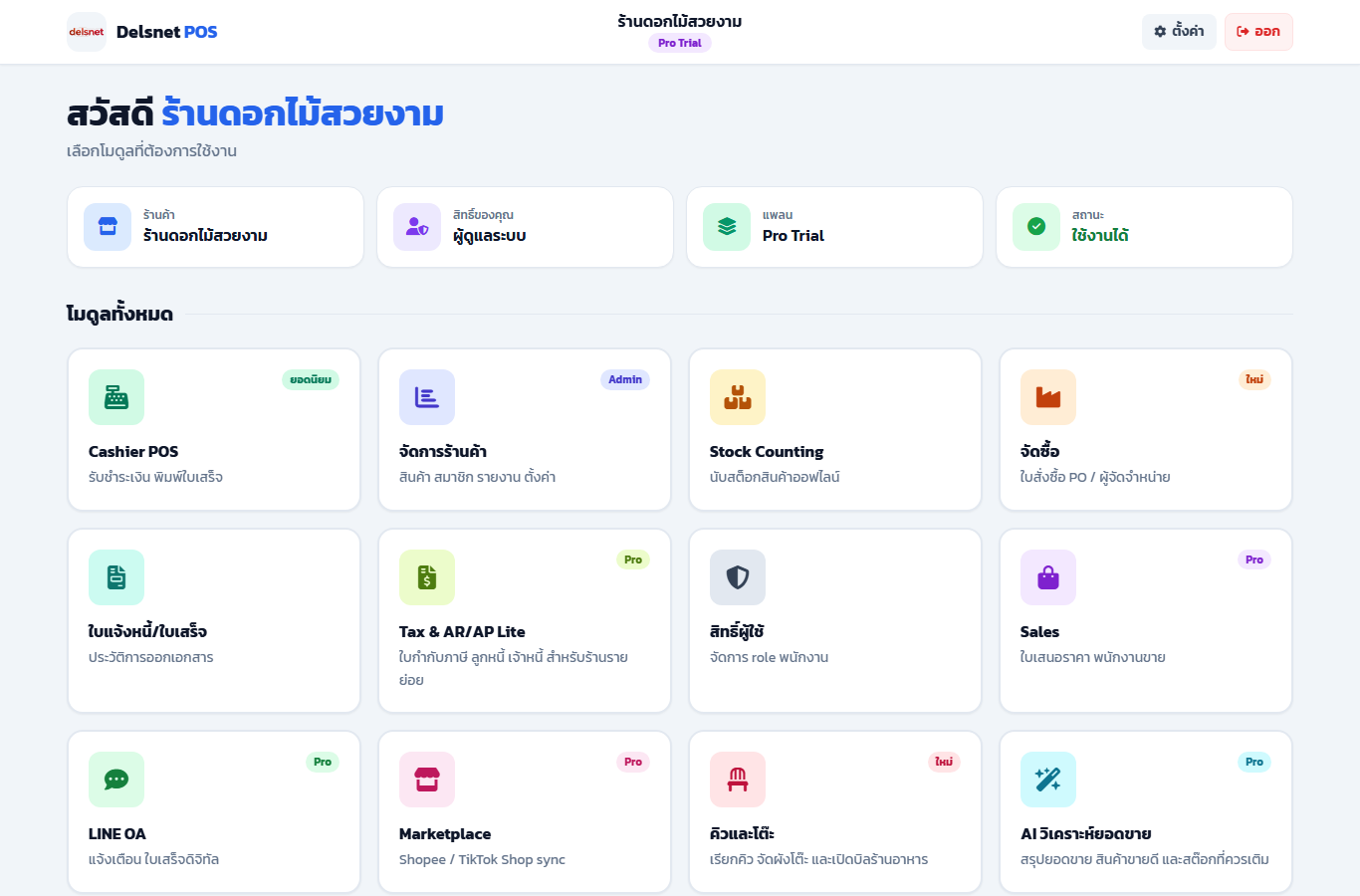
Task: Open the Stock Counting boxes icon
Action: (738, 397)
